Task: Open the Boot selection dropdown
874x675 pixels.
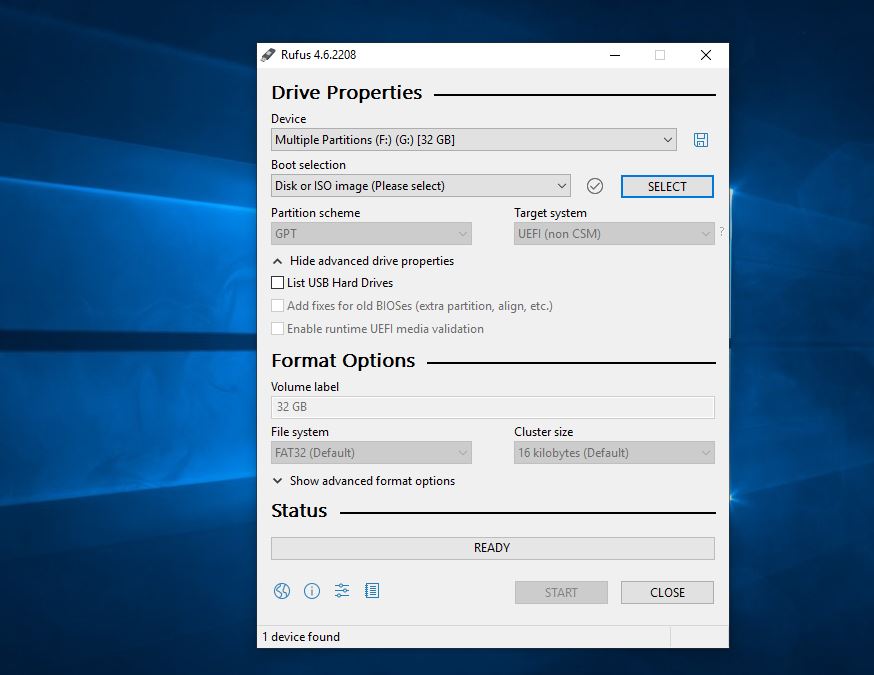Action: tap(421, 186)
